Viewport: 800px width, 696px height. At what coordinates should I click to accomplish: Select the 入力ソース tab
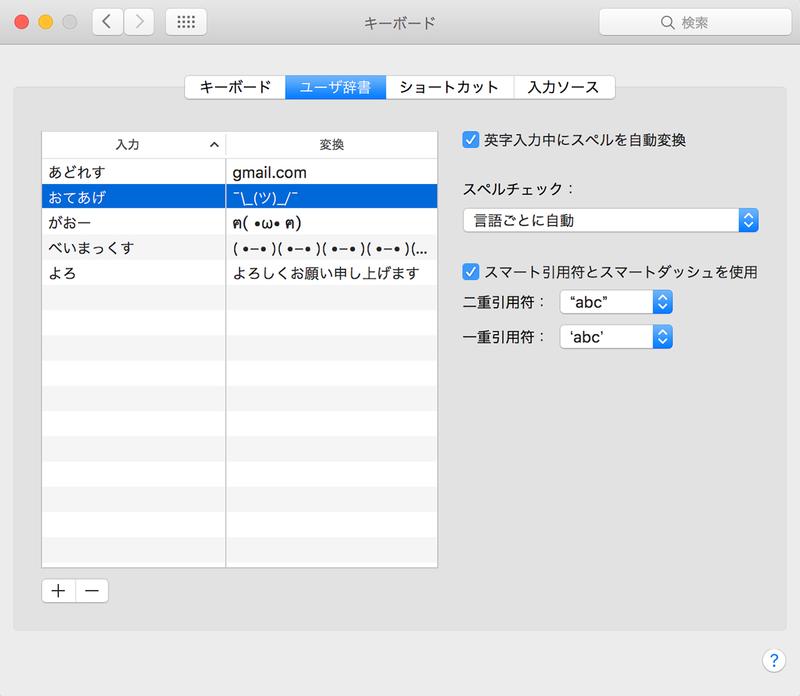point(563,87)
